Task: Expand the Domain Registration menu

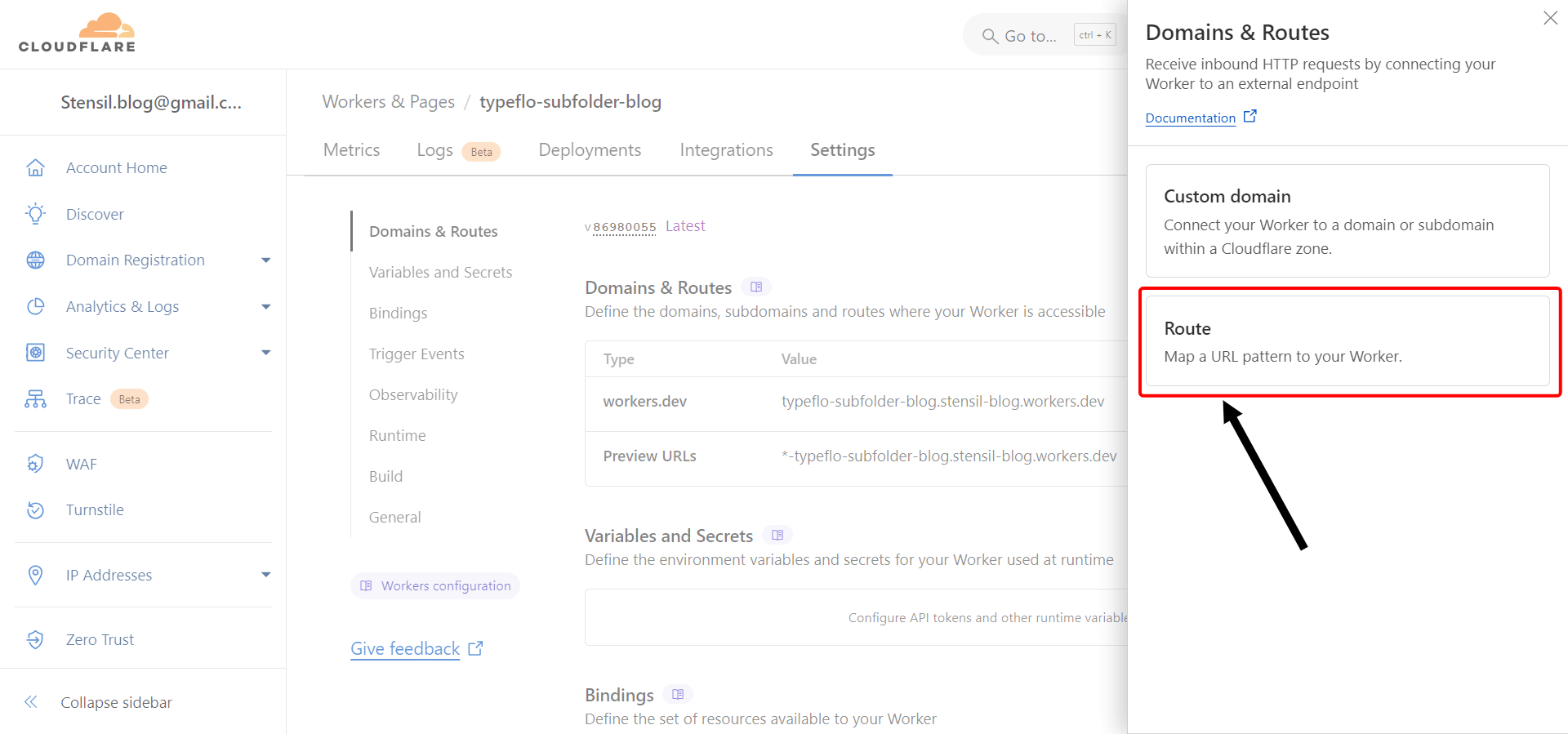Action: pos(265,260)
